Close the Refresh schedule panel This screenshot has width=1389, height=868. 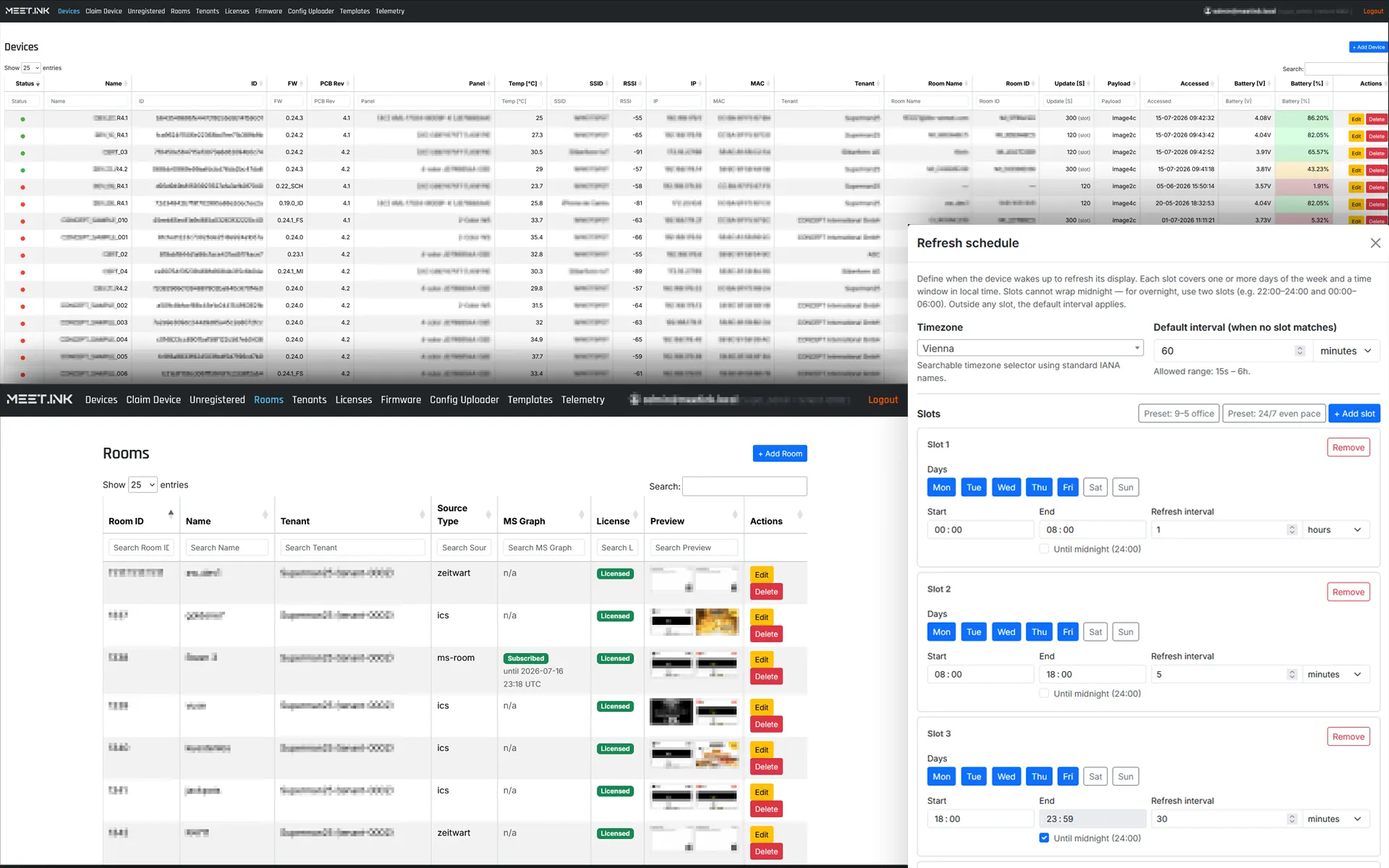[x=1375, y=243]
